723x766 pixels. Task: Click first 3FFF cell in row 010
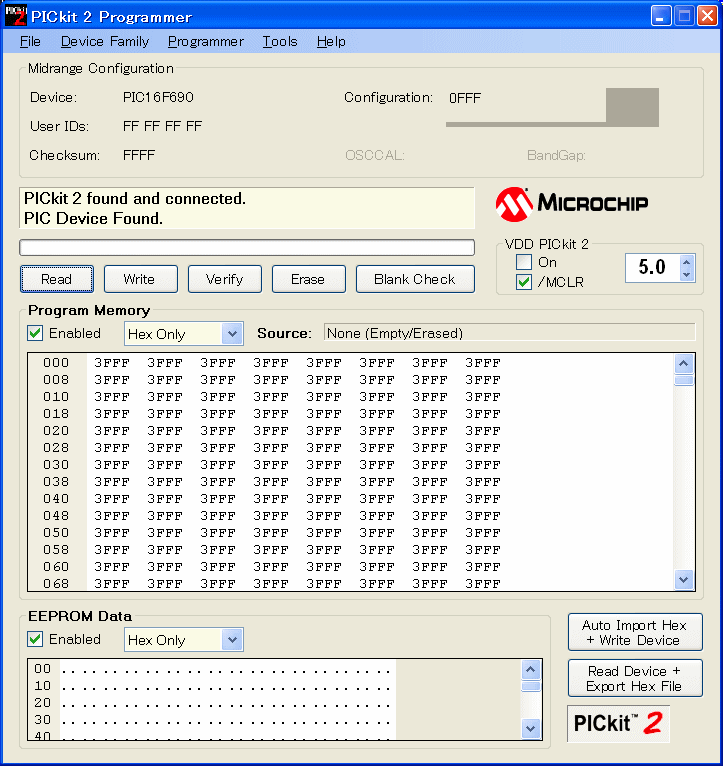(112, 397)
